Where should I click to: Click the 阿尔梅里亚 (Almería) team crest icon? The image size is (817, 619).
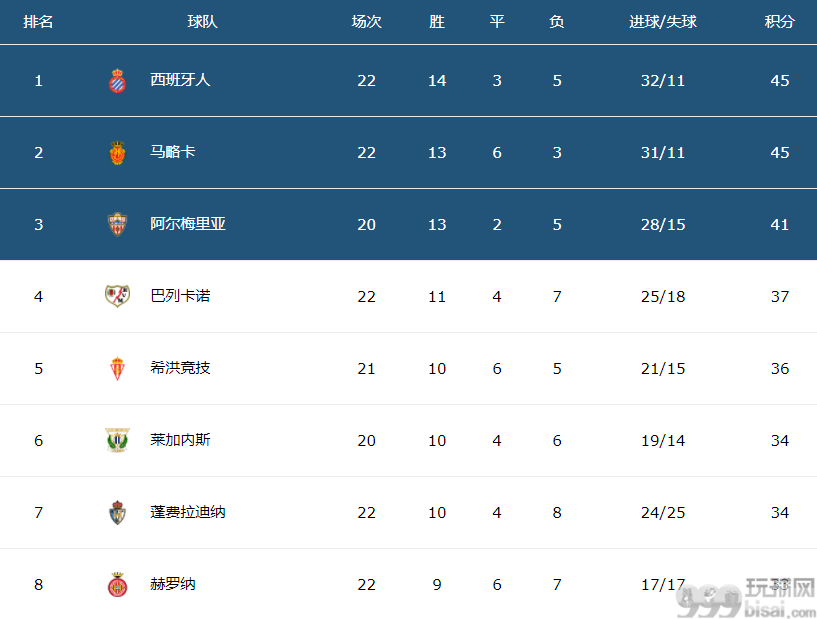(x=117, y=224)
